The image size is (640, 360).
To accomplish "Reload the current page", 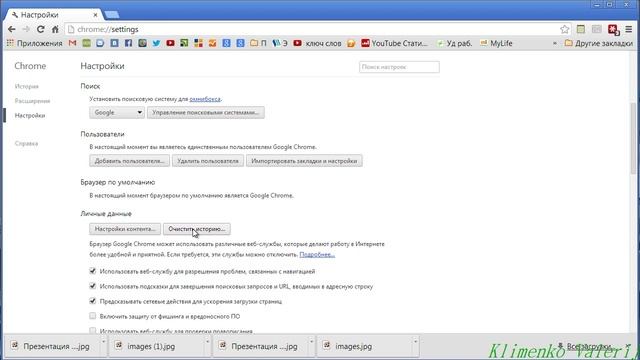I will click(40, 29).
